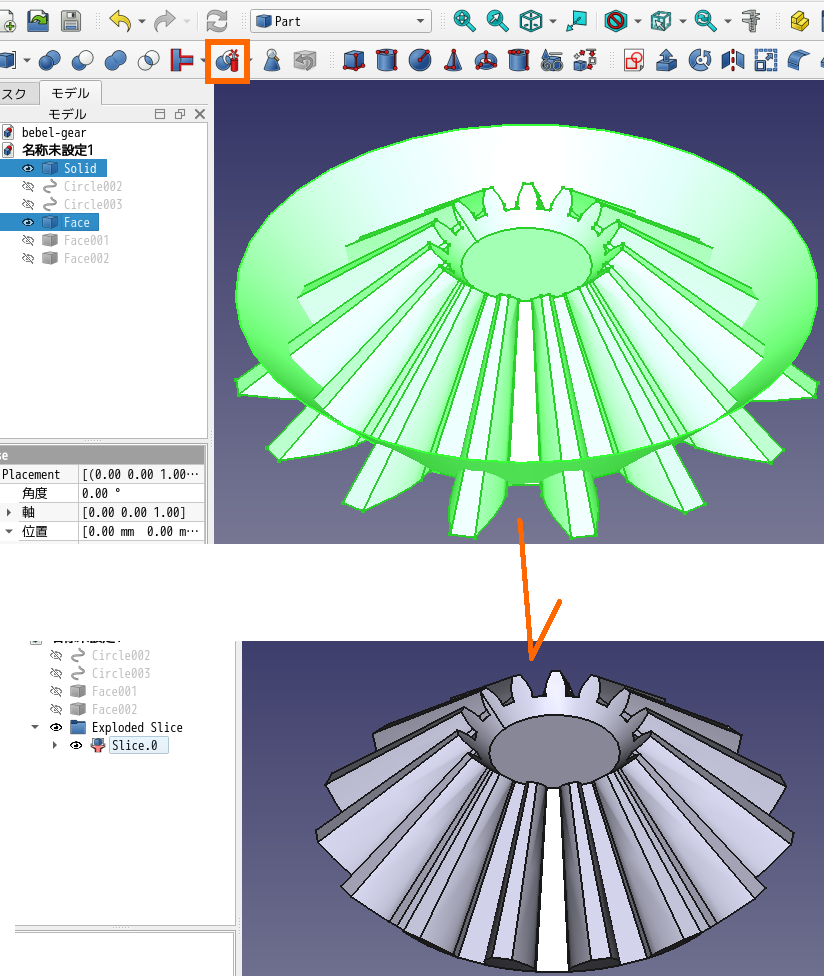The width and height of the screenshot is (824, 976).
Task: Click the highlighted Slice apart toolbar icon
Action: tap(227, 61)
